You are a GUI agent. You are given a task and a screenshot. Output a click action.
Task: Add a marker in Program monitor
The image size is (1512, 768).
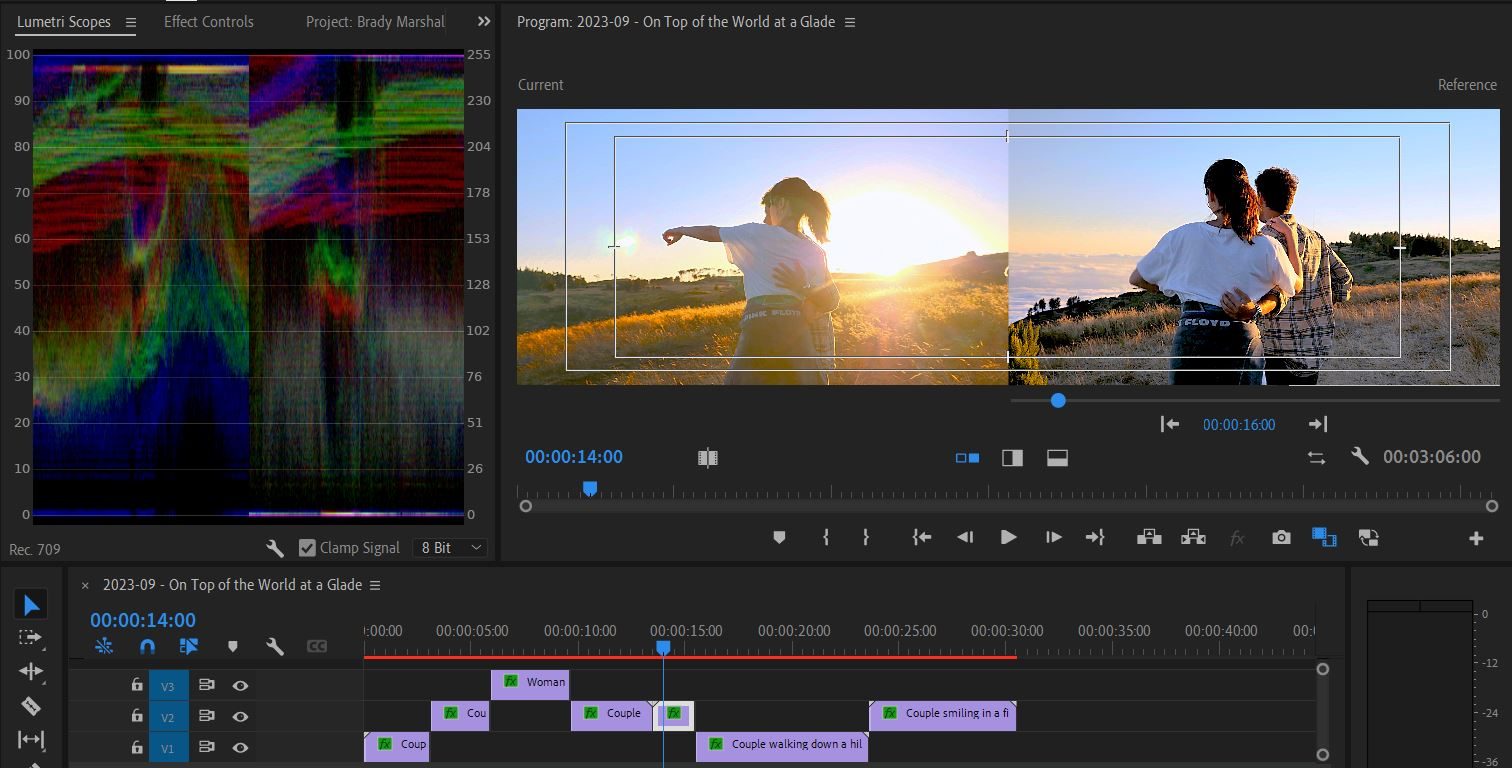(x=779, y=537)
